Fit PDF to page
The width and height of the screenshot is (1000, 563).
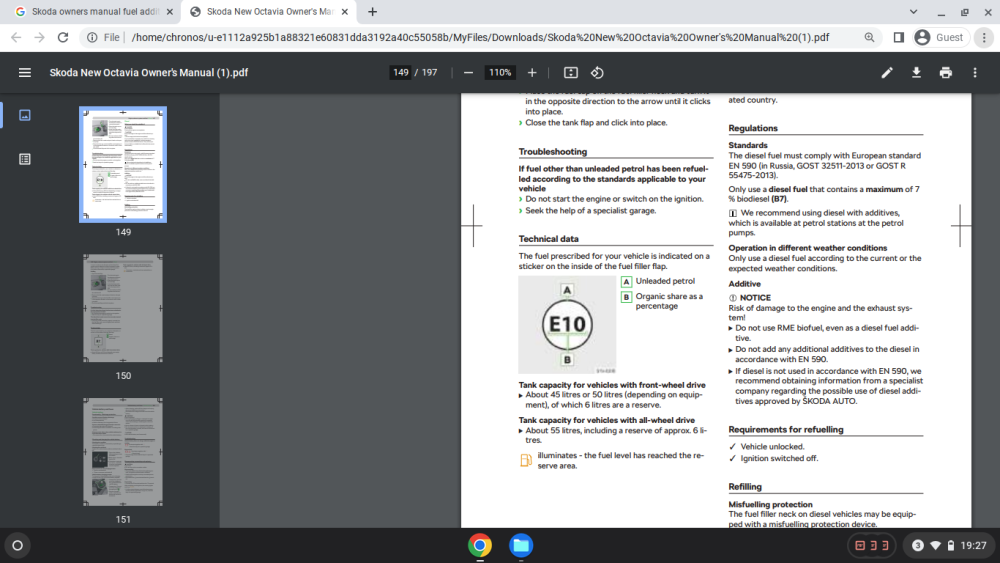(571, 73)
